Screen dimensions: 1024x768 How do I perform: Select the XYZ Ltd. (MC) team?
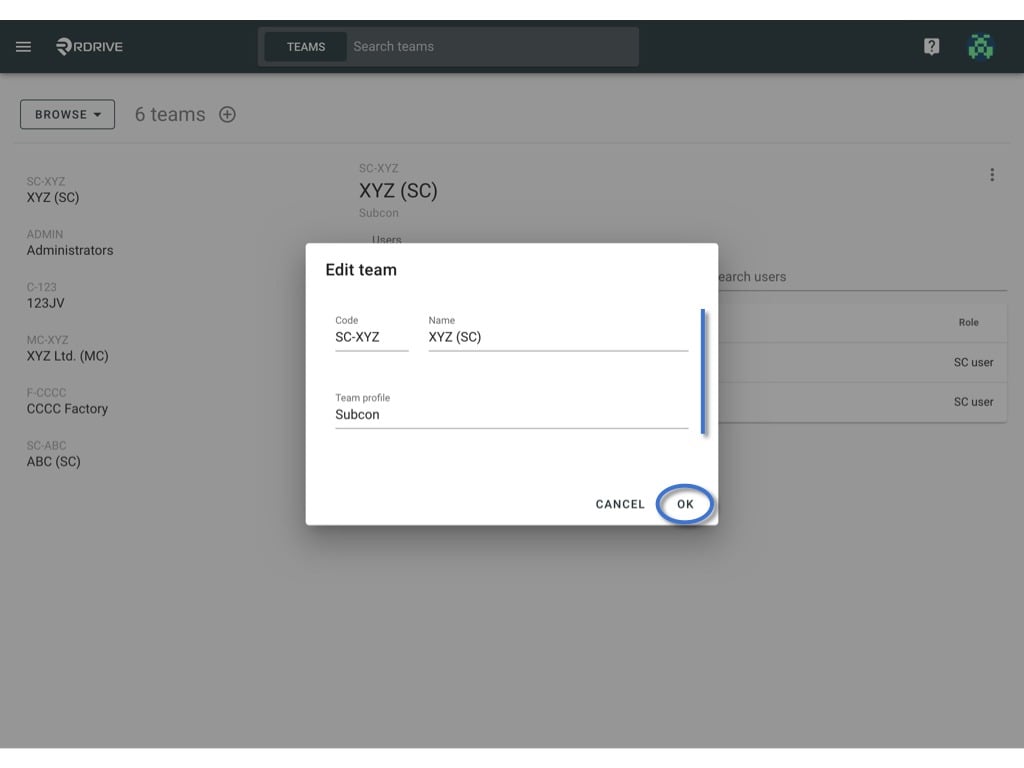click(x=67, y=349)
